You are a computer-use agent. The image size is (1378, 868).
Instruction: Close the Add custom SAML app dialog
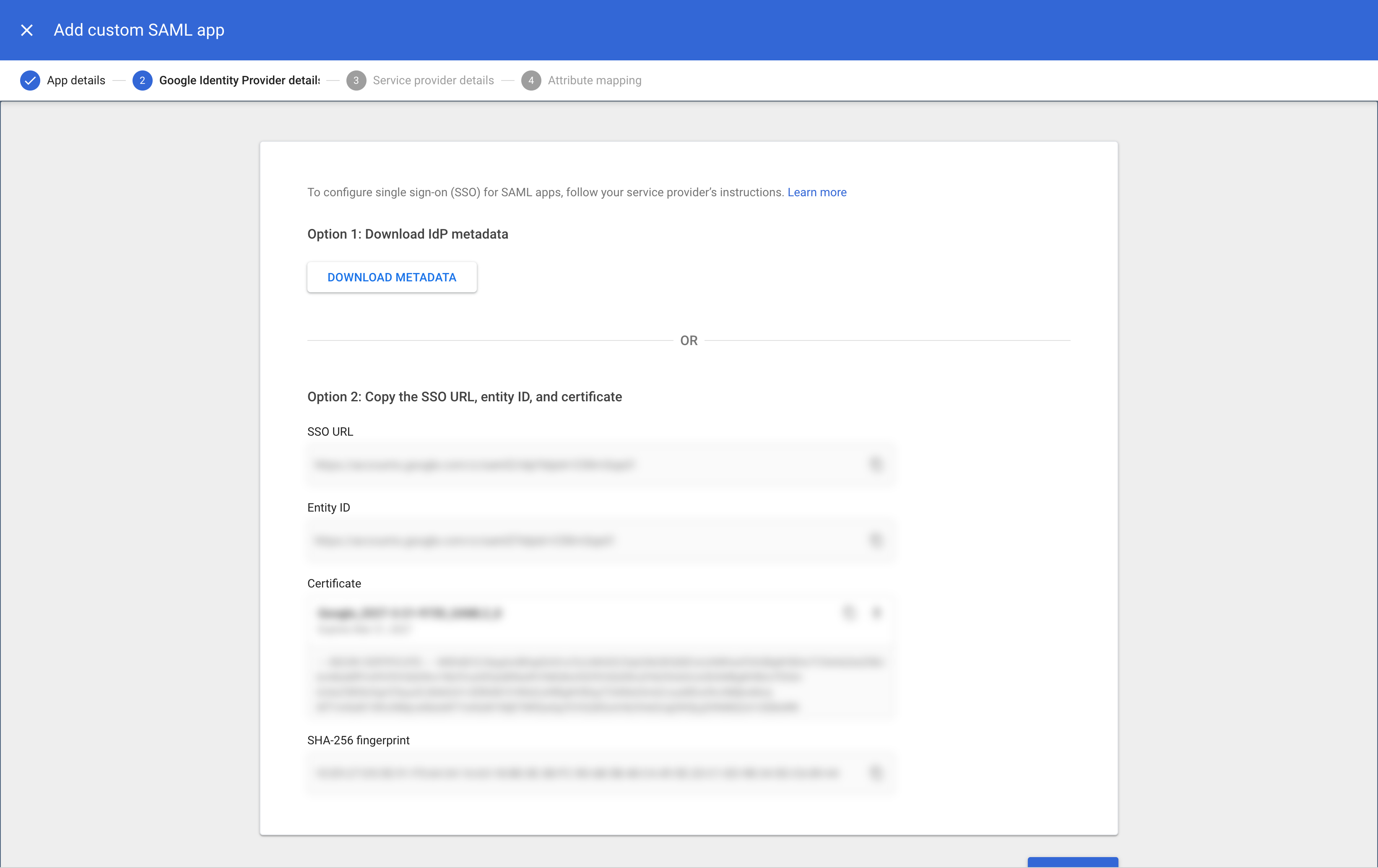pos(27,30)
